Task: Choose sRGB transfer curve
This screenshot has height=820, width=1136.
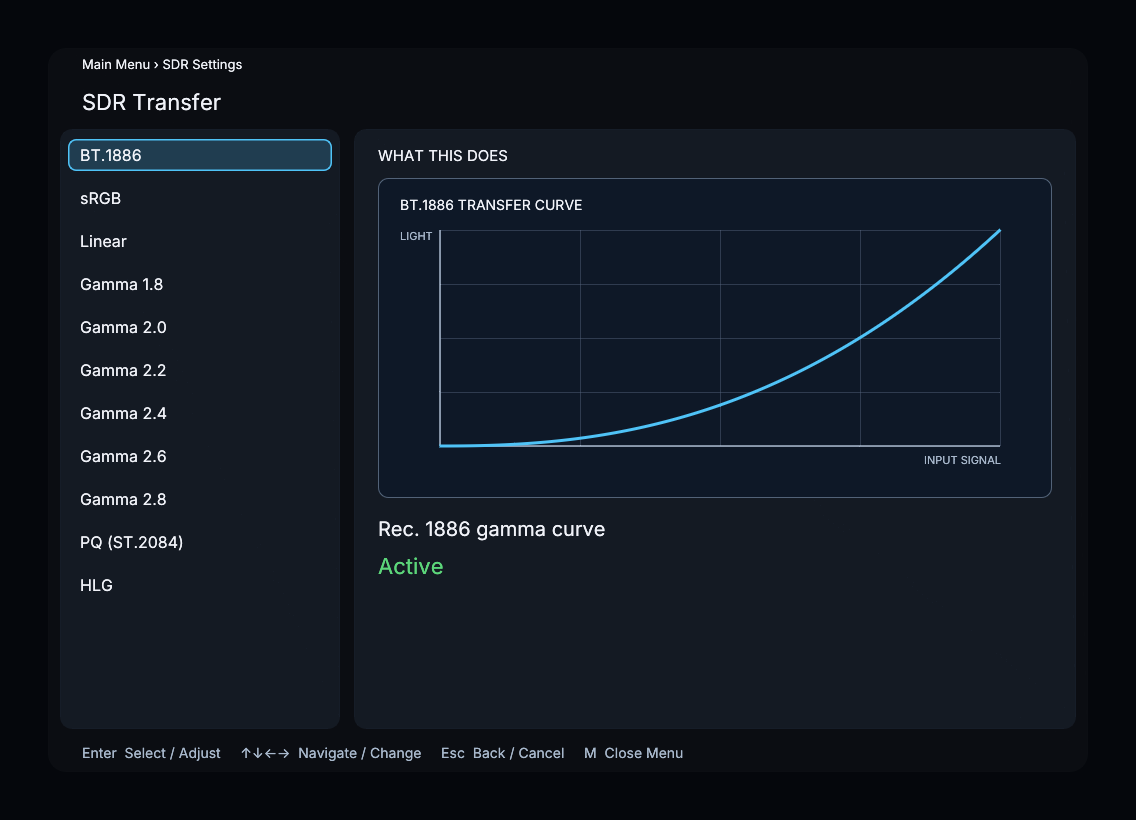Action: (x=200, y=198)
